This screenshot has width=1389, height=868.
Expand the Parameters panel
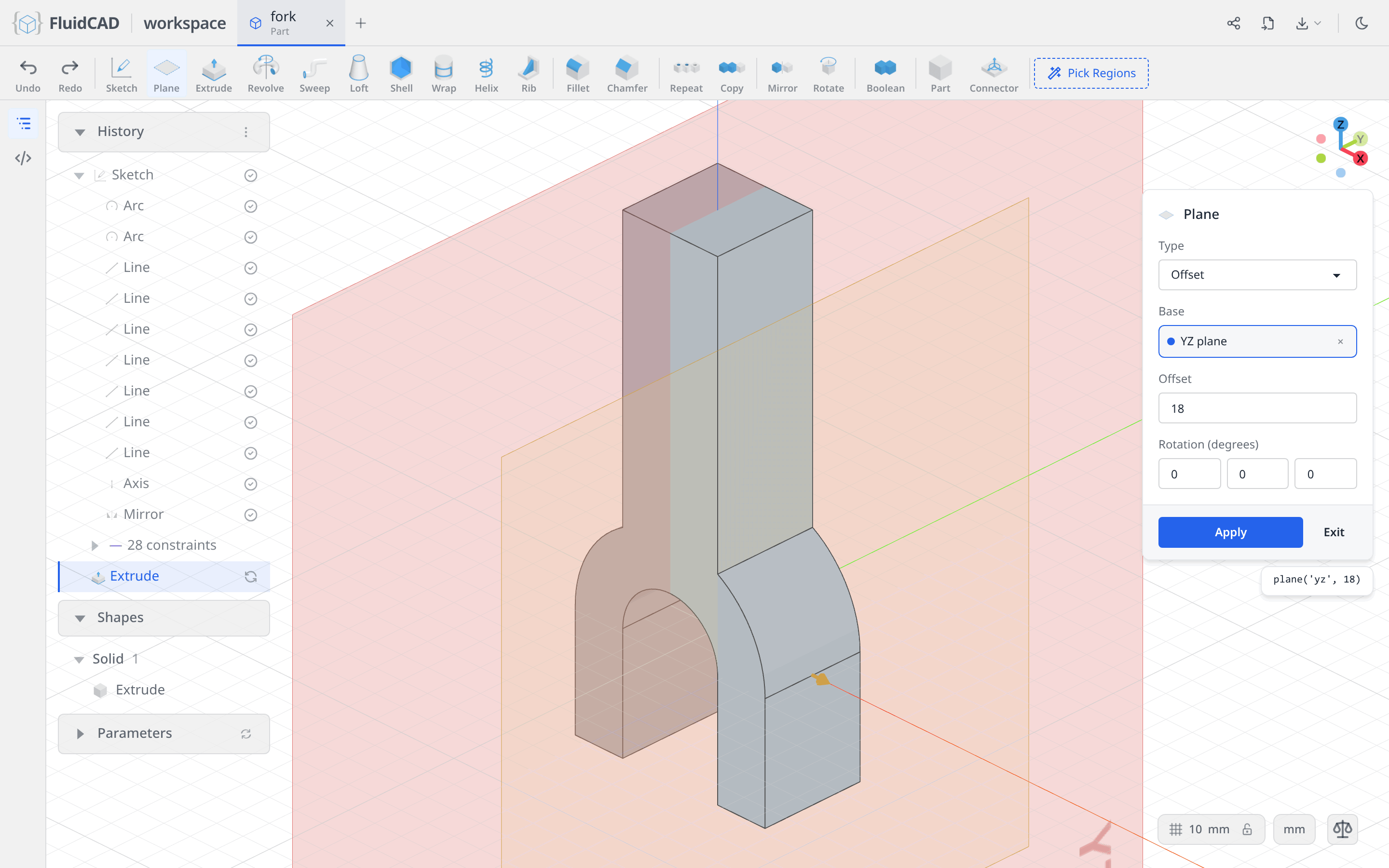80,733
